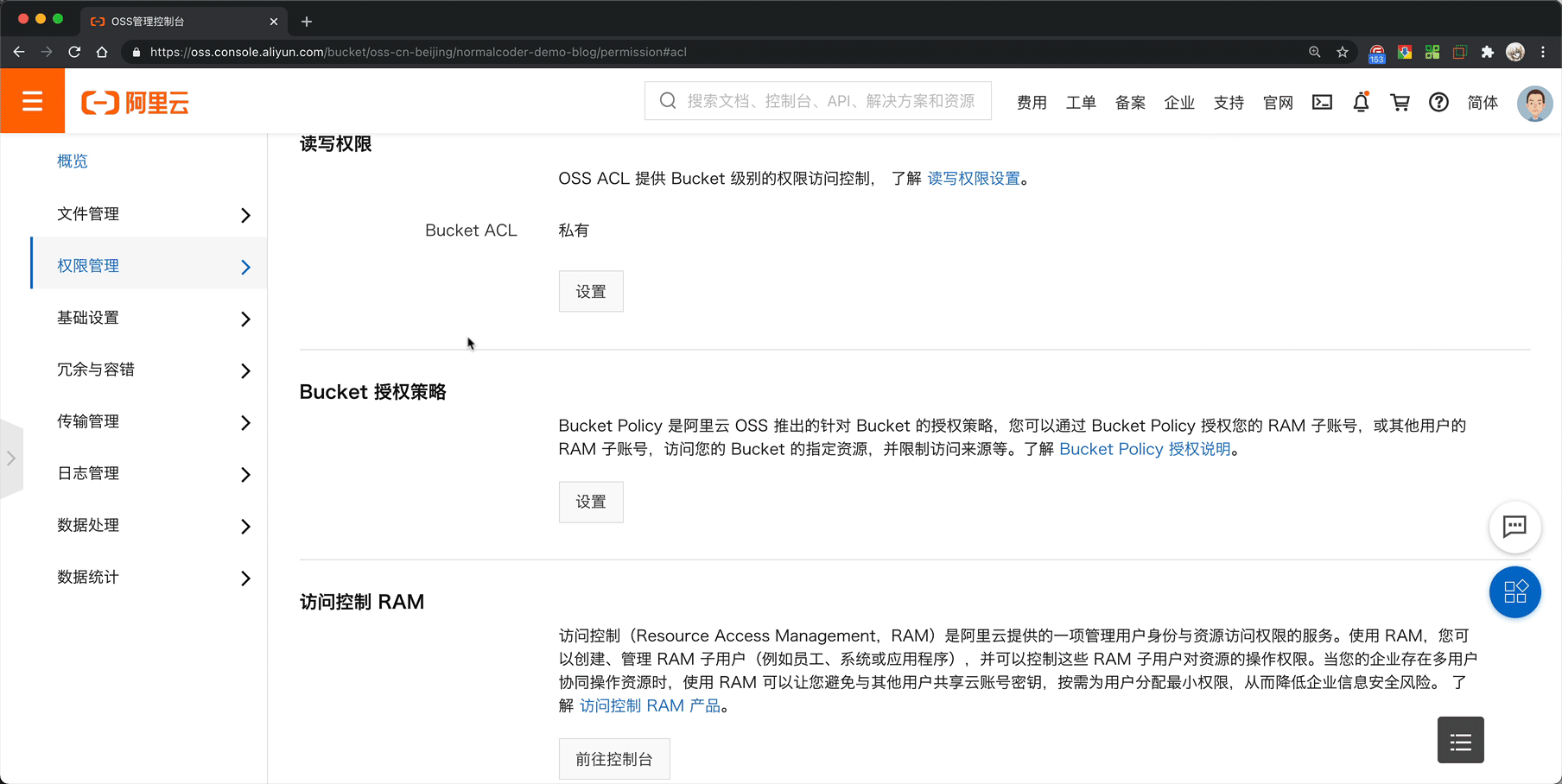Click the bookmark star in address bar
Image resolution: width=1562 pixels, height=784 pixels.
click(1343, 52)
